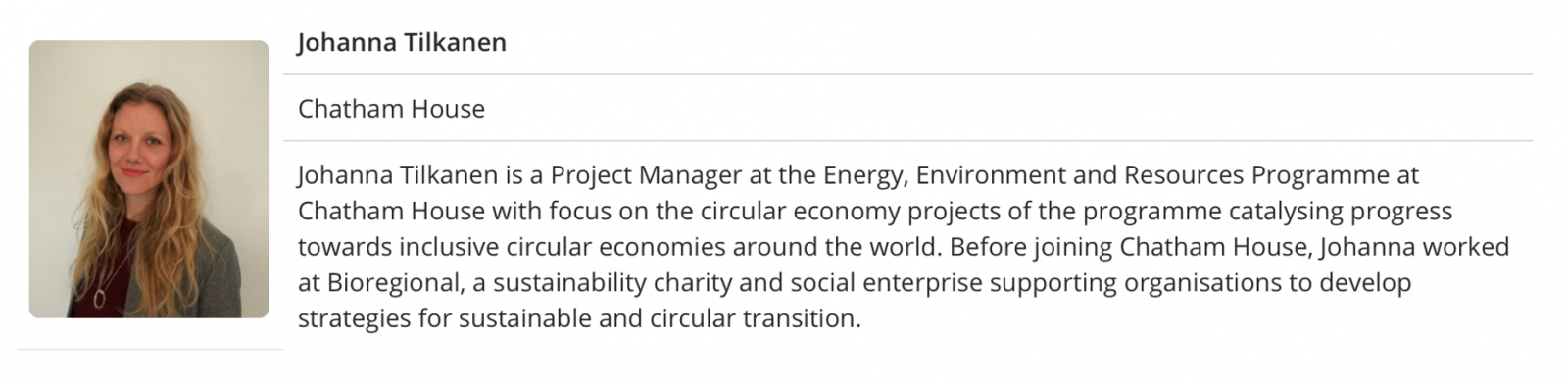
Task: Click the bold "Johanna Tilkanen" name heading
Action: pos(402,43)
